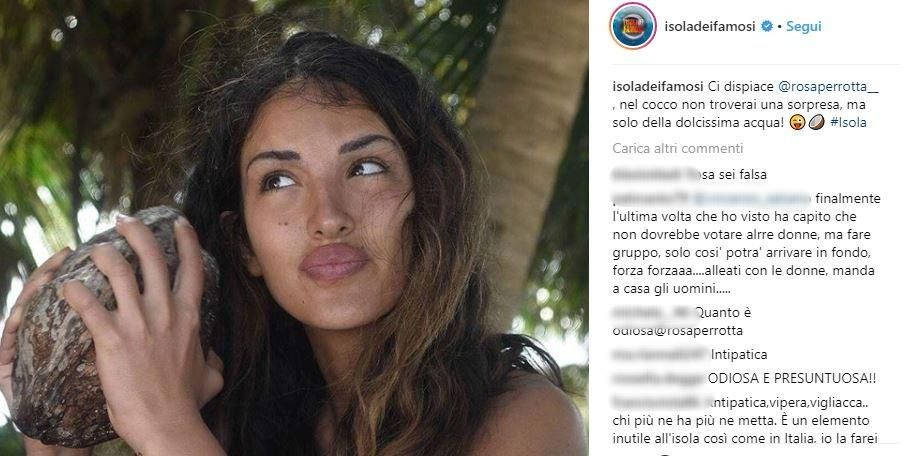Click the coconut emoji in caption

click(816, 122)
